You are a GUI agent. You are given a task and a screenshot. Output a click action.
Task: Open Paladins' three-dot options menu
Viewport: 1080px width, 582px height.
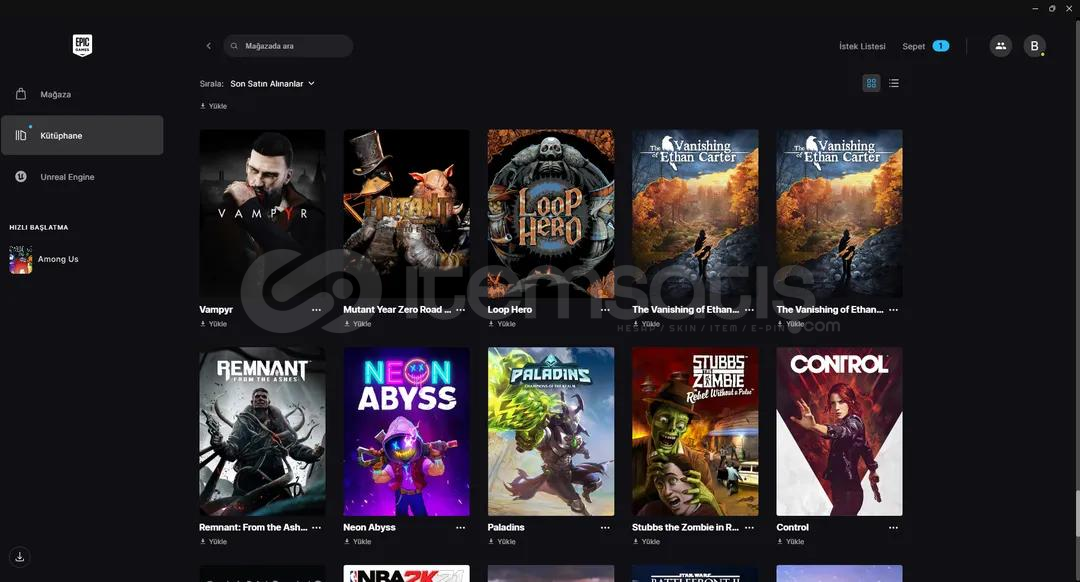605,528
